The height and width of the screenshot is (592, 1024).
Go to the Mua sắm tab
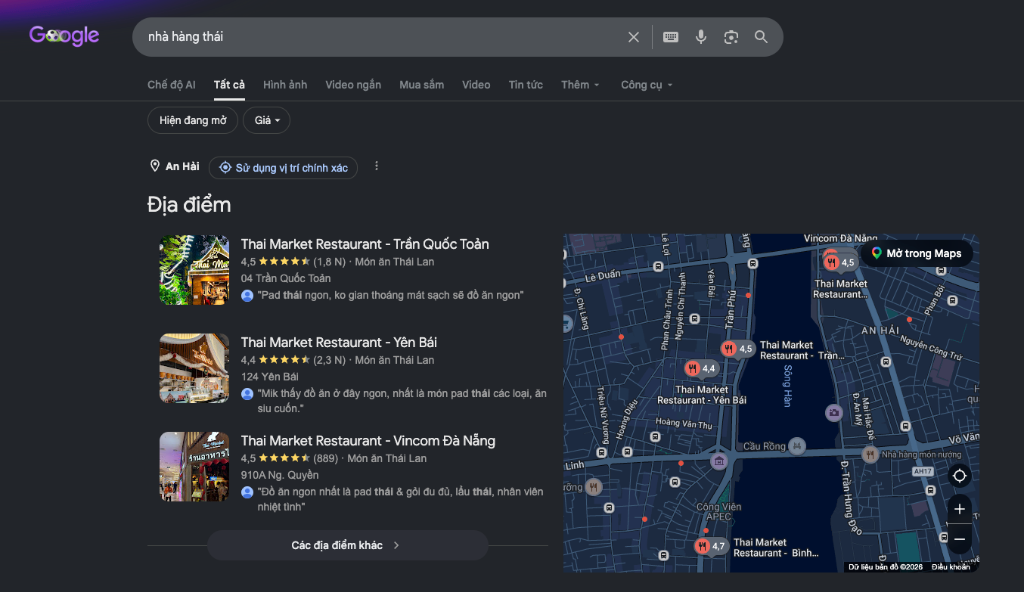point(421,85)
